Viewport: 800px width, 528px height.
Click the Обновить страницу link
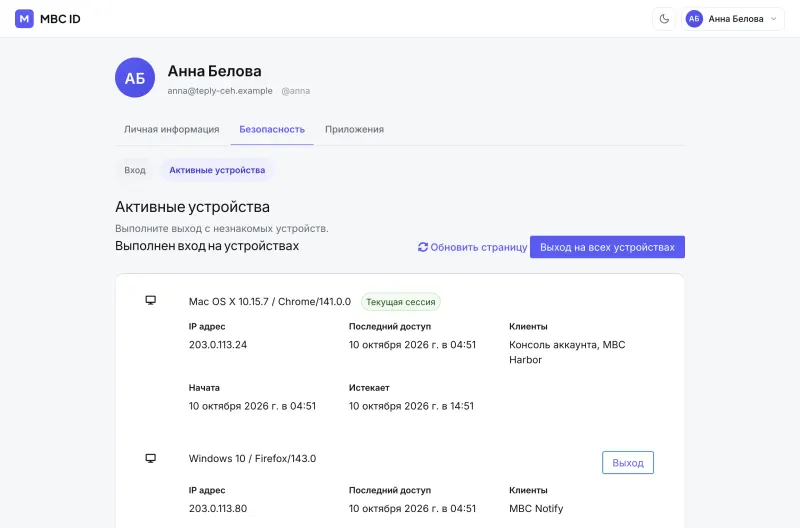tap(472, 247)
